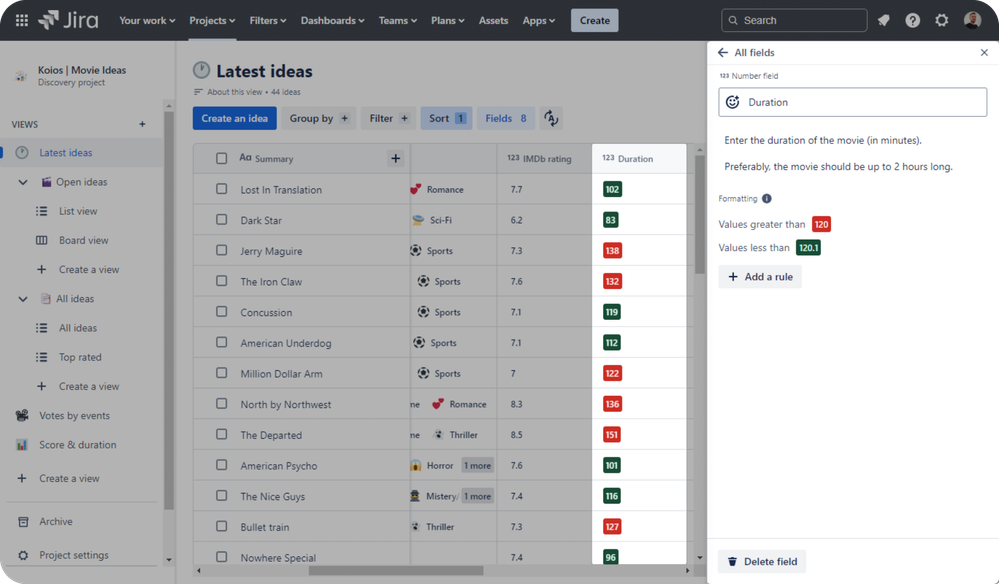Click the List view icon in the sidebar
The height and width of the screenshot is (584, 999).
point(41,211)
